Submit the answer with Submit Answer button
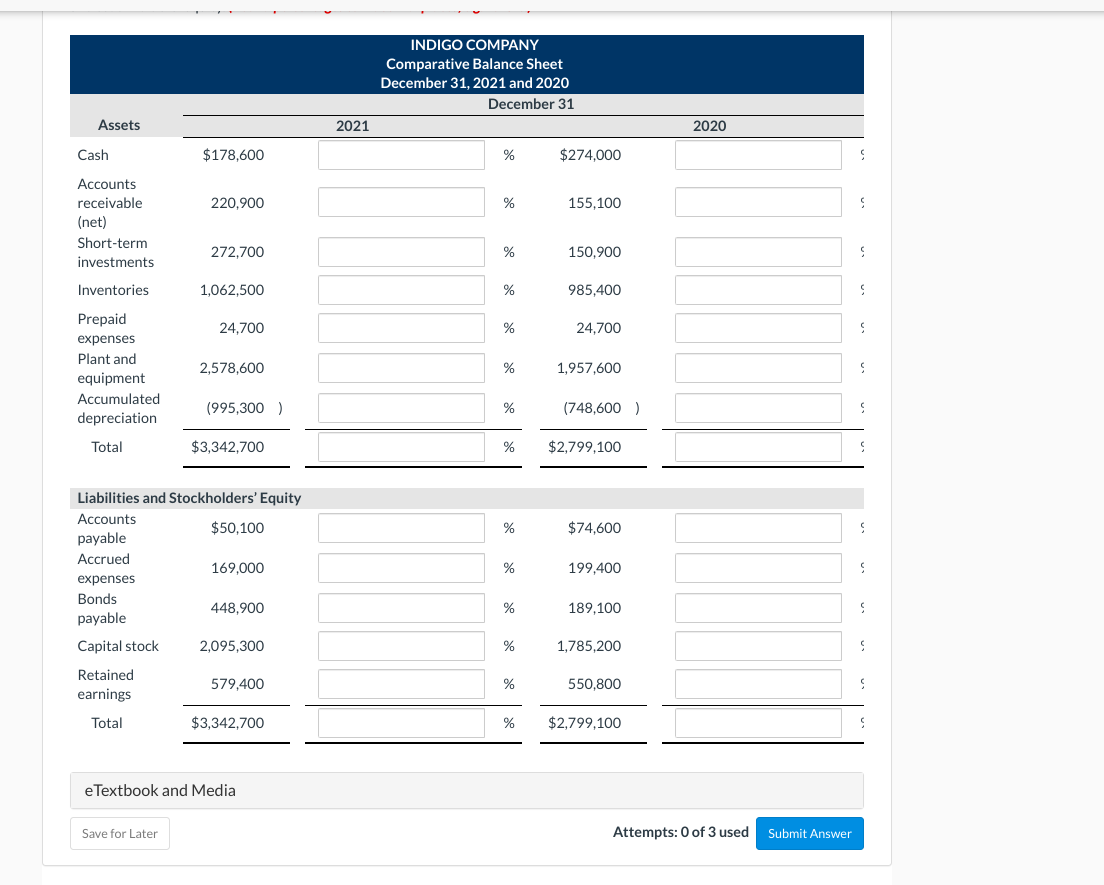Viewport: 1104px width, 885px height. tap(810, 834)
